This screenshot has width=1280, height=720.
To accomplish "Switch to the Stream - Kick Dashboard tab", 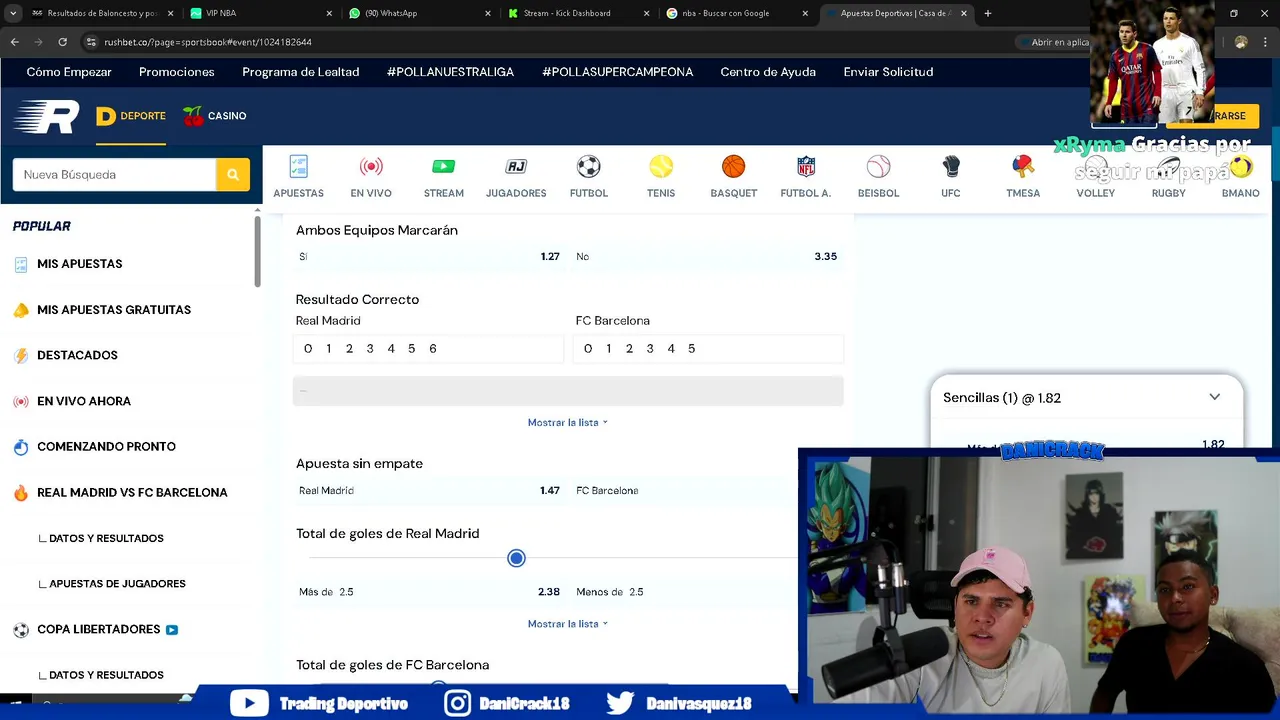I will [x=577, y=13].
